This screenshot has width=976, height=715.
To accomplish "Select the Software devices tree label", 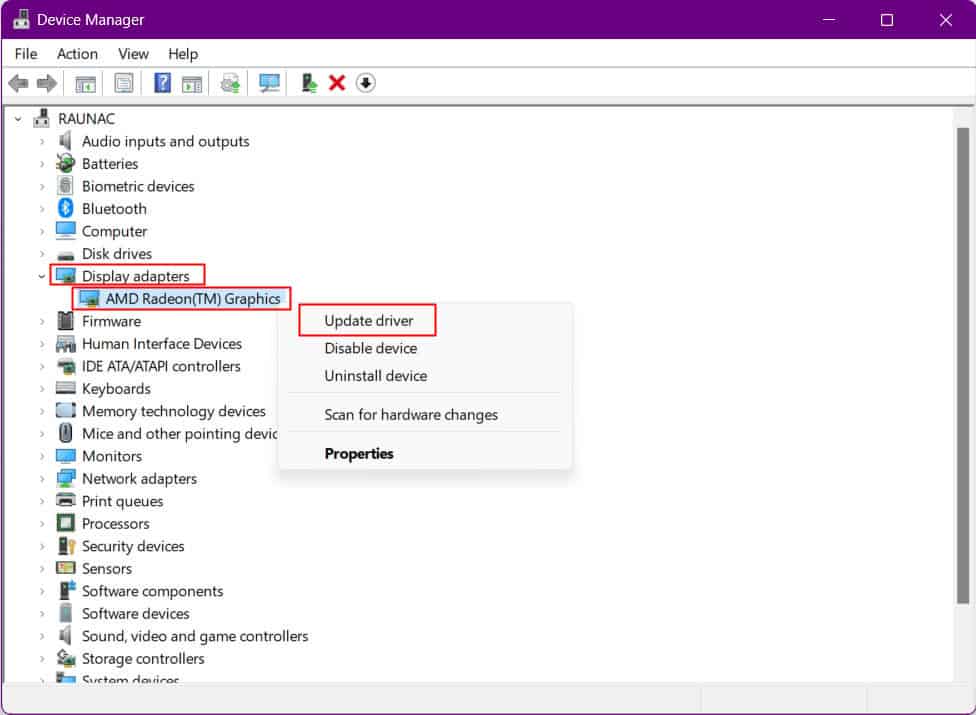I will [136, 614].
